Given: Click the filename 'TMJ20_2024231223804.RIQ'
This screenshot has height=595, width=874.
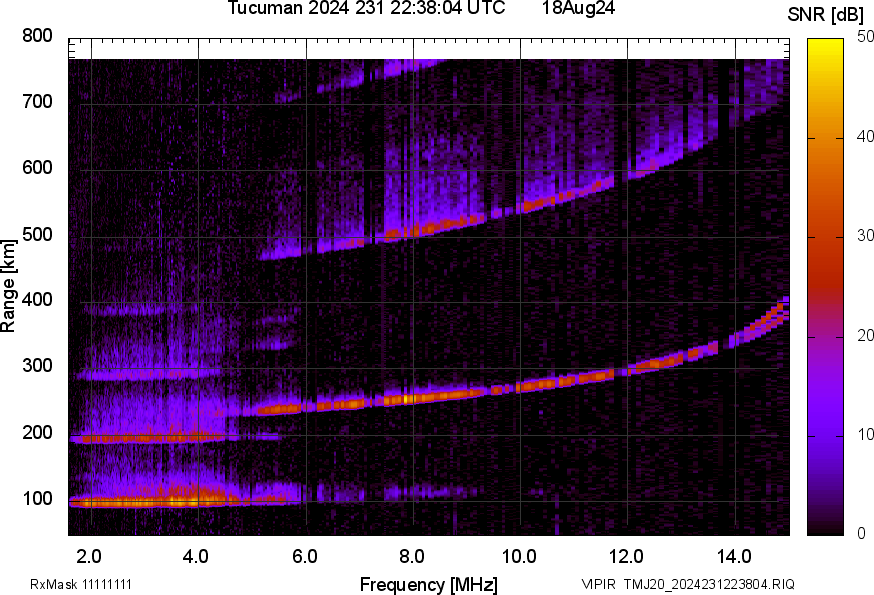Looking at the screenshot, I should pyautogui.click(x=709, y=584).
